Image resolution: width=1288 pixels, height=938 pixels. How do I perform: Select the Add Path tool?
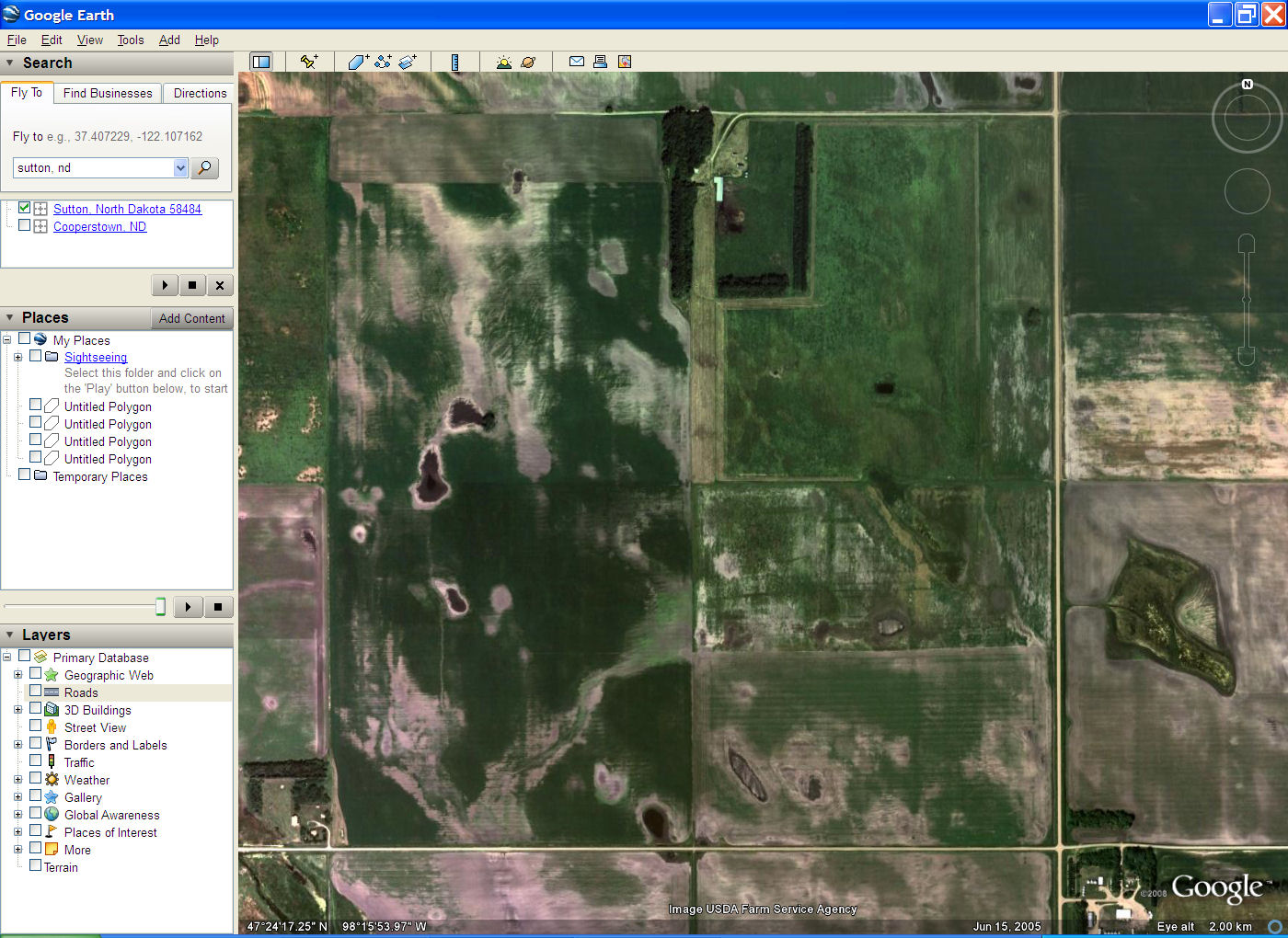point(383,62)
